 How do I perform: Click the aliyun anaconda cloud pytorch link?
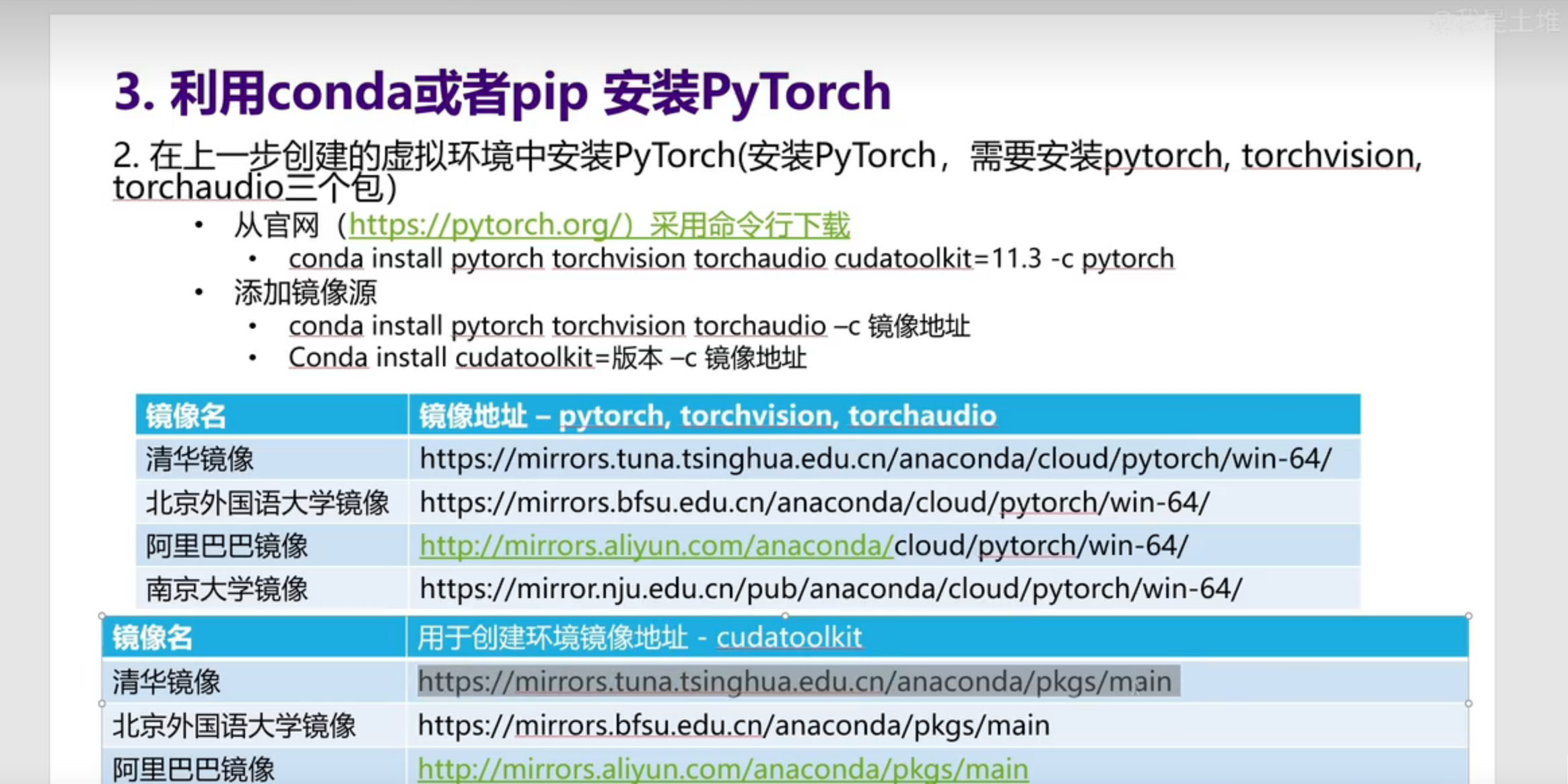(x=655, y=546)
